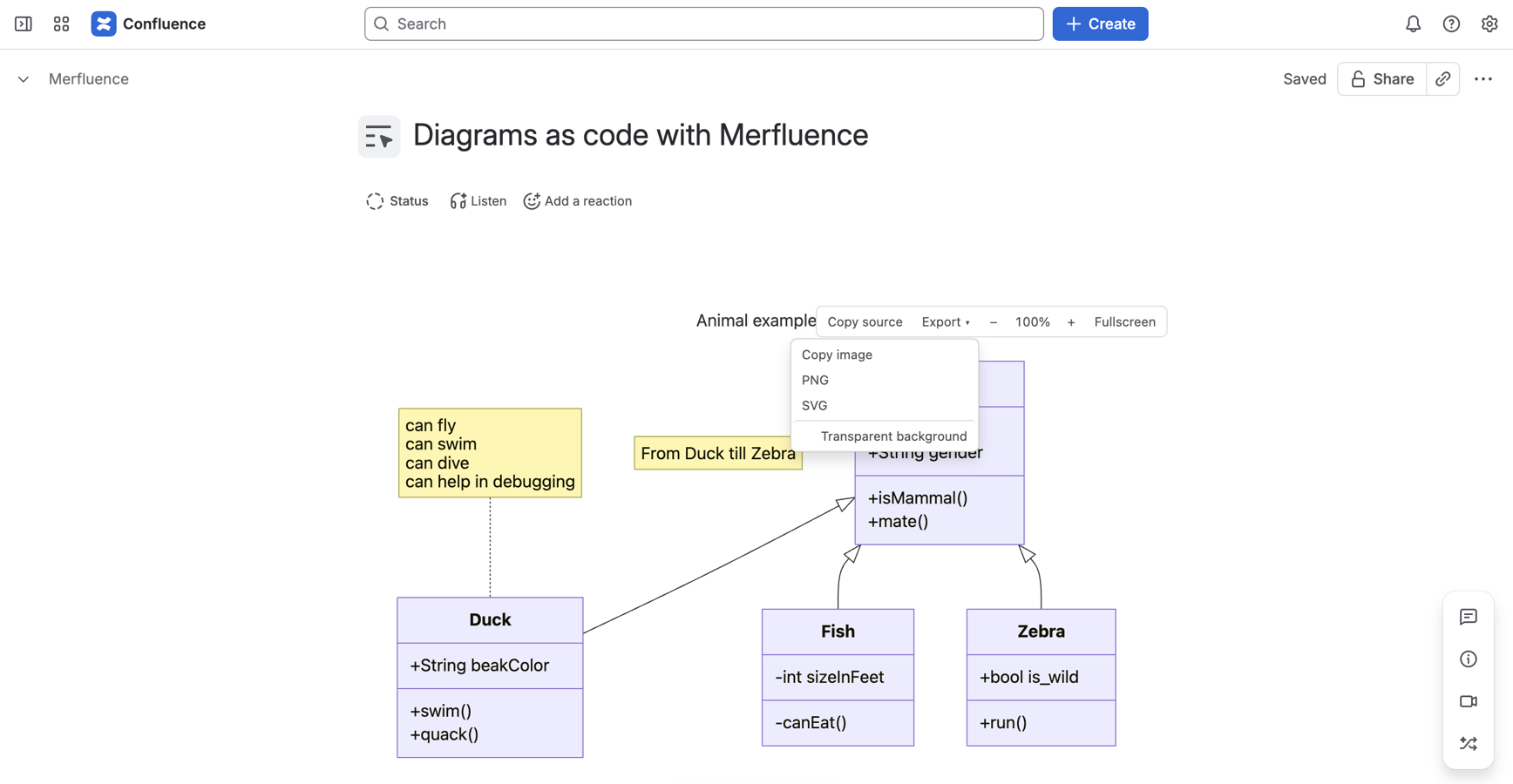Click Copy source button
The image size is (1513, 784).
tap(865, 321)
